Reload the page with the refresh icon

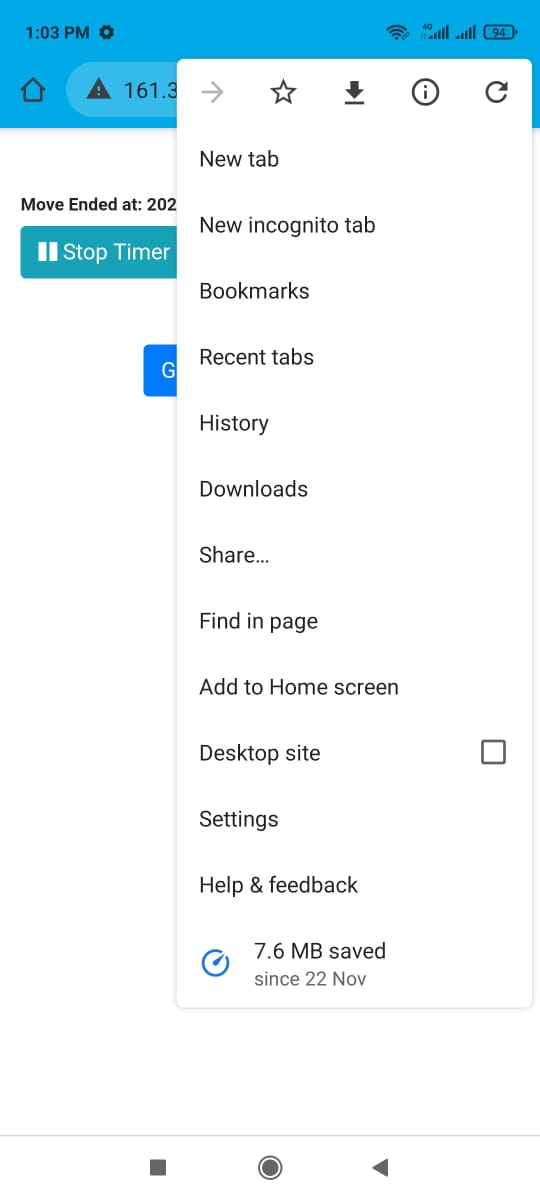pos(496,93)
